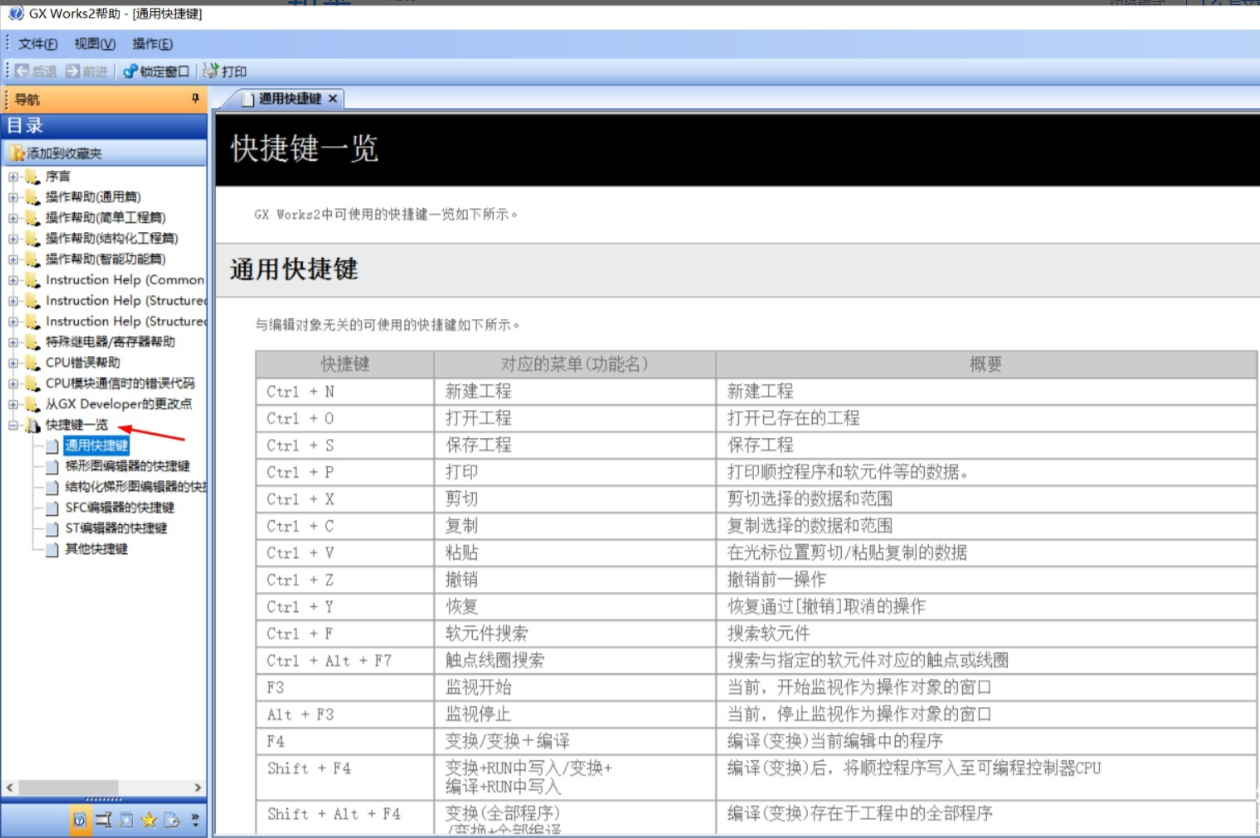The image size is (1260, 838).
Task: Click the folder icon beside 特殊继电器/寄存器帮助
Action: [x=32, y=342]
